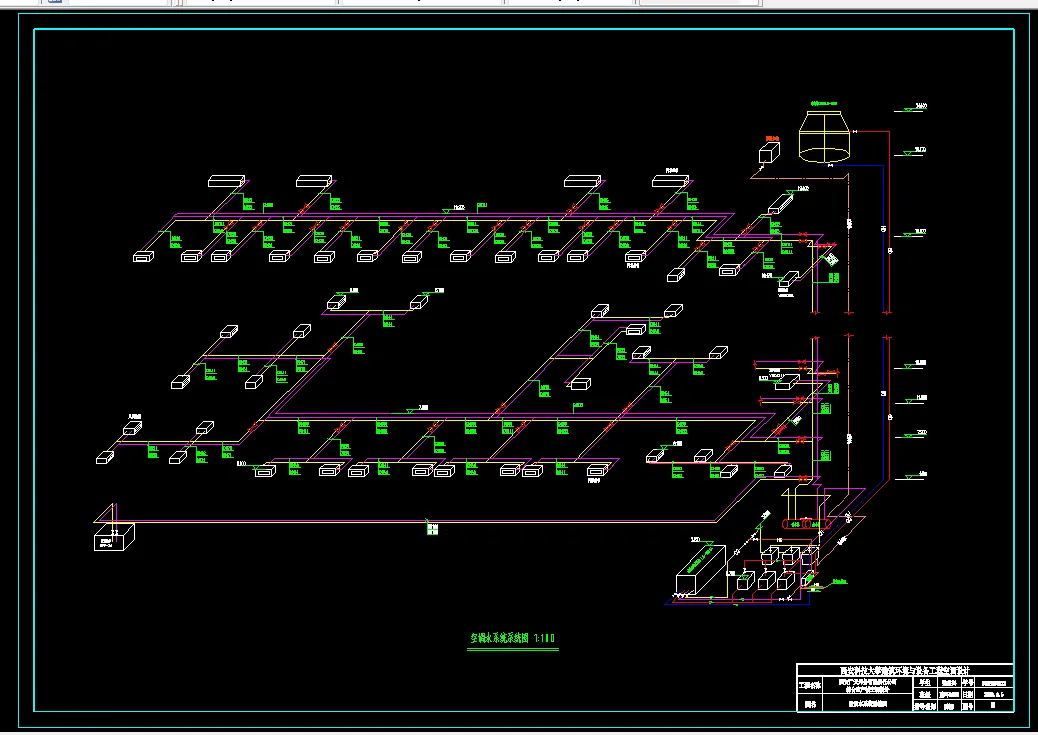The height and width of the screenshot is (735, 1038).
Task: Select the large equipment box at the long pipe's left end
Action: [x=114, y=536]
